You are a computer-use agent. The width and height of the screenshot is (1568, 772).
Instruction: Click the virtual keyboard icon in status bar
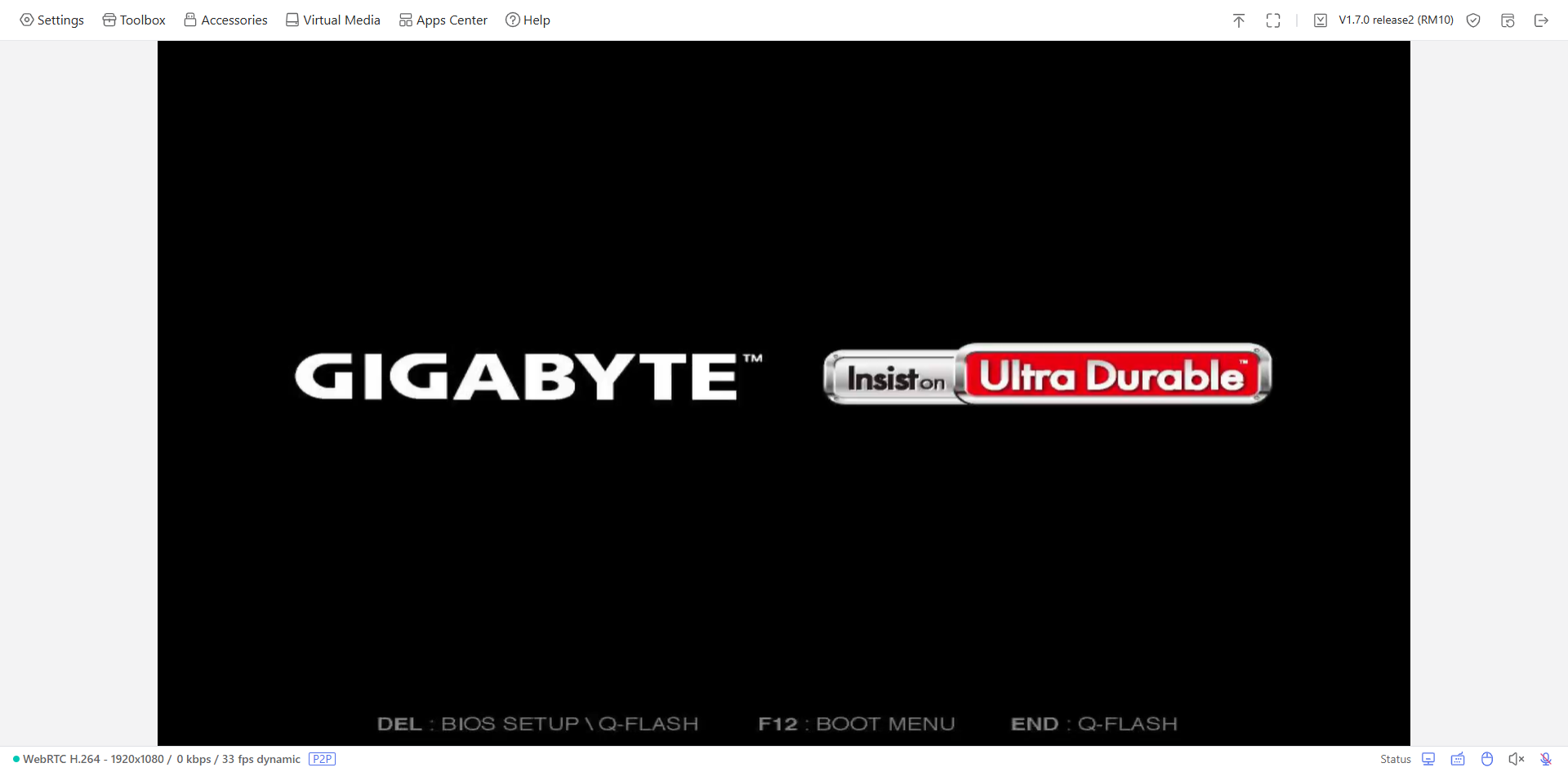pos(1459,759)
